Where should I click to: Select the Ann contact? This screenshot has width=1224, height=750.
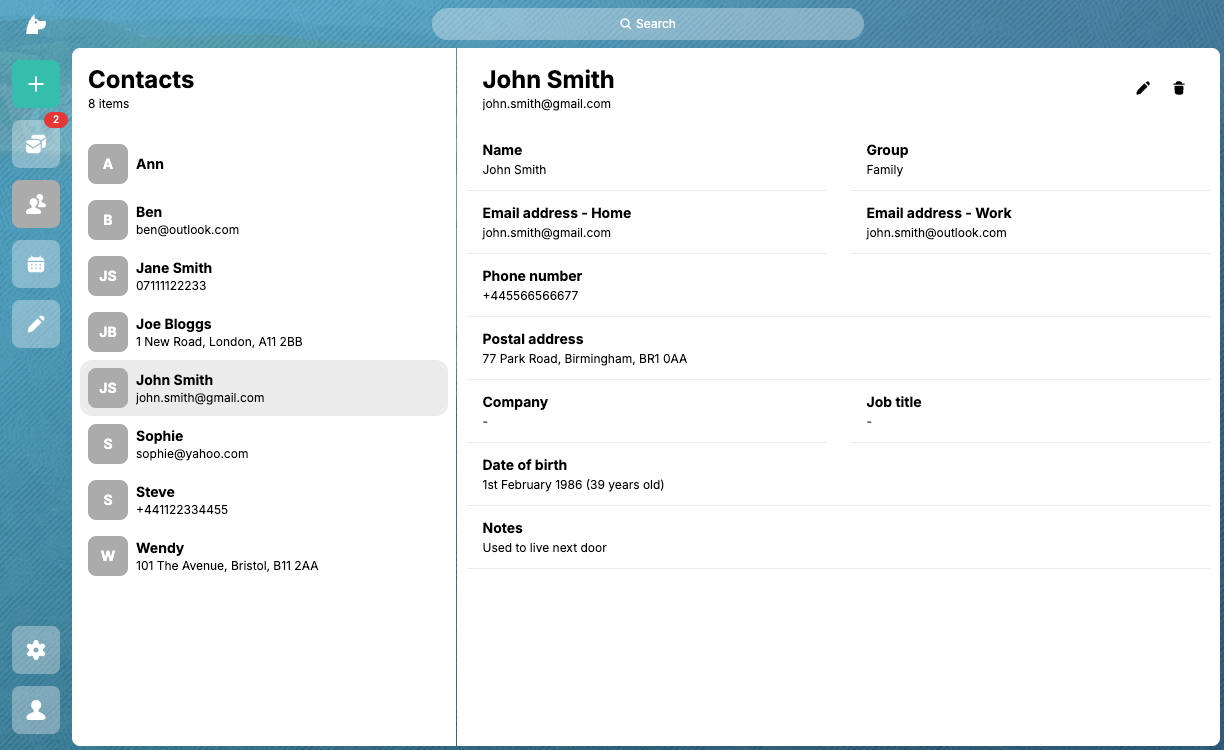[264, 164]
